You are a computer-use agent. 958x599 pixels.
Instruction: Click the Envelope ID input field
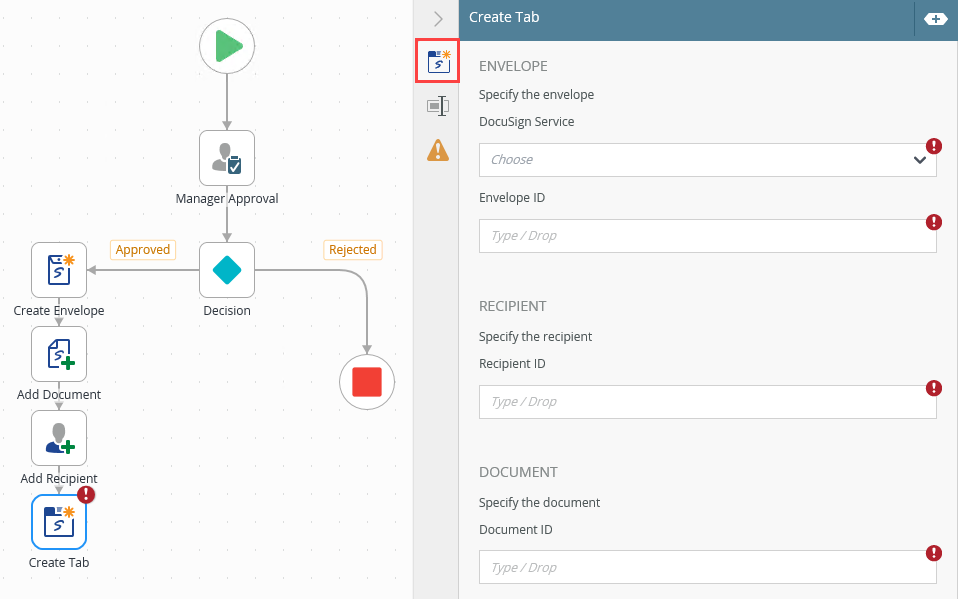pos(707,236)
